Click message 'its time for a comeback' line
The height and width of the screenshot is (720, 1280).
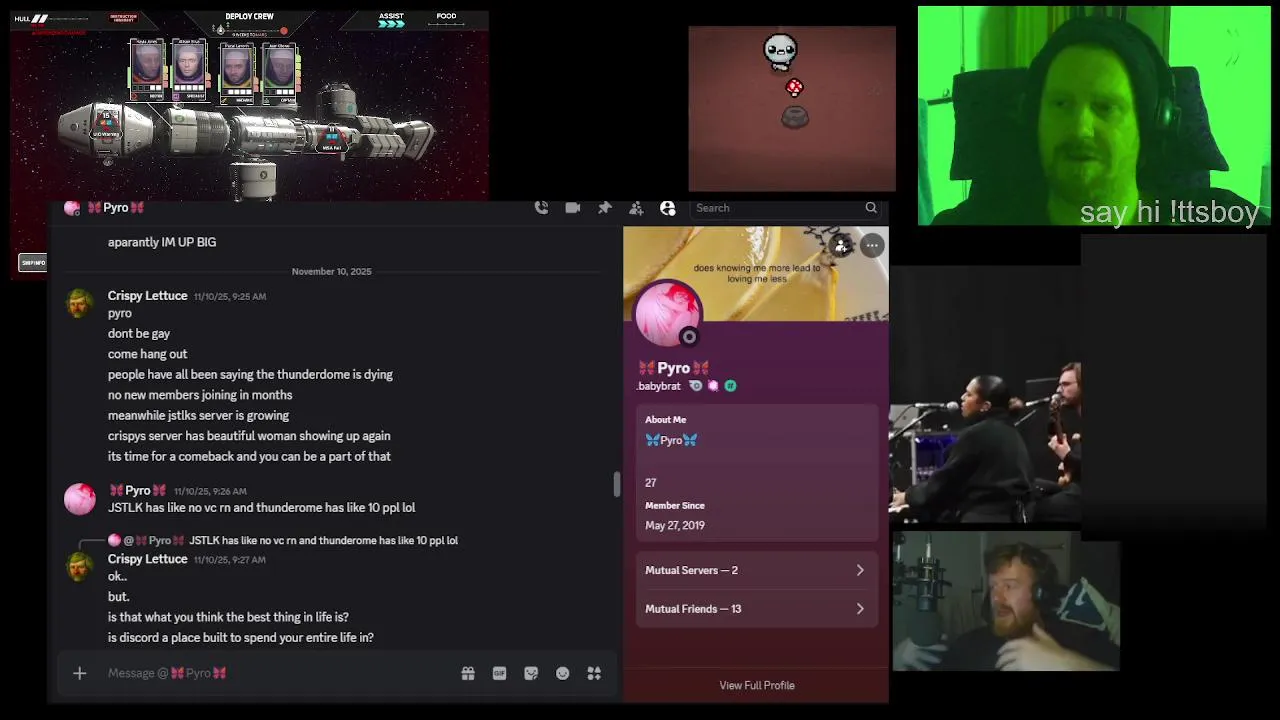point(249,456)
